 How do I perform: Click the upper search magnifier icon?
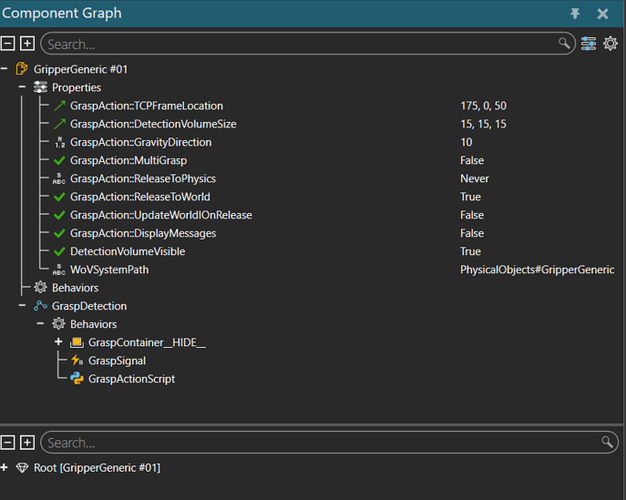[564, 43]
